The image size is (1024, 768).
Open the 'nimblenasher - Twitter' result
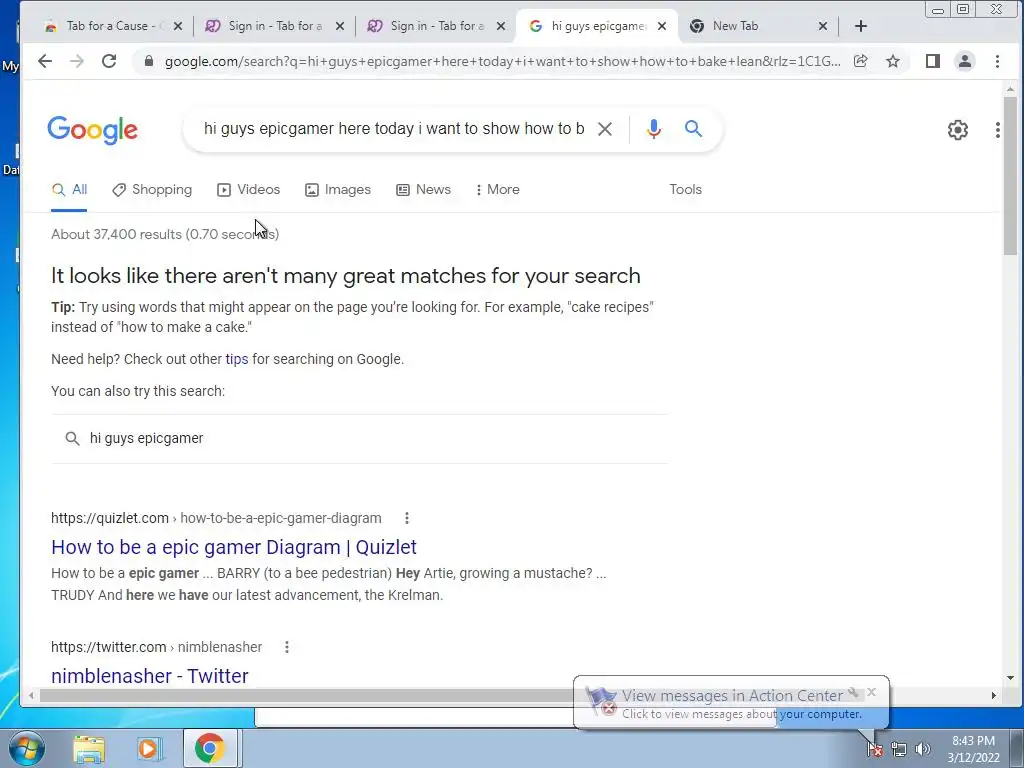click(150, 676)
